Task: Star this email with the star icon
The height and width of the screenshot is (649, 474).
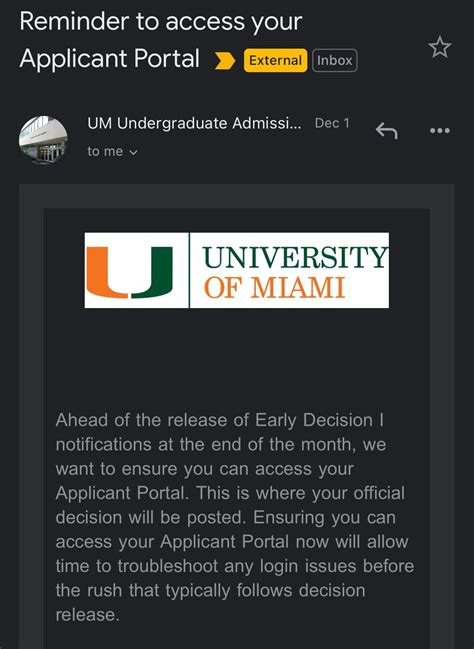Action: click(x=439, y=47)
